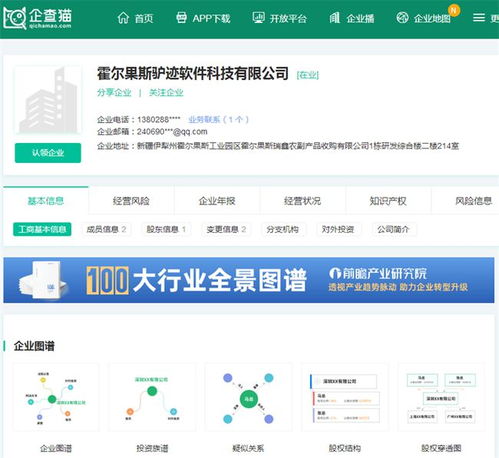The height and width of the screenshot is (458, 499).
Task: Click the 业务联系 (1个) link
Action: click(218, 119)
